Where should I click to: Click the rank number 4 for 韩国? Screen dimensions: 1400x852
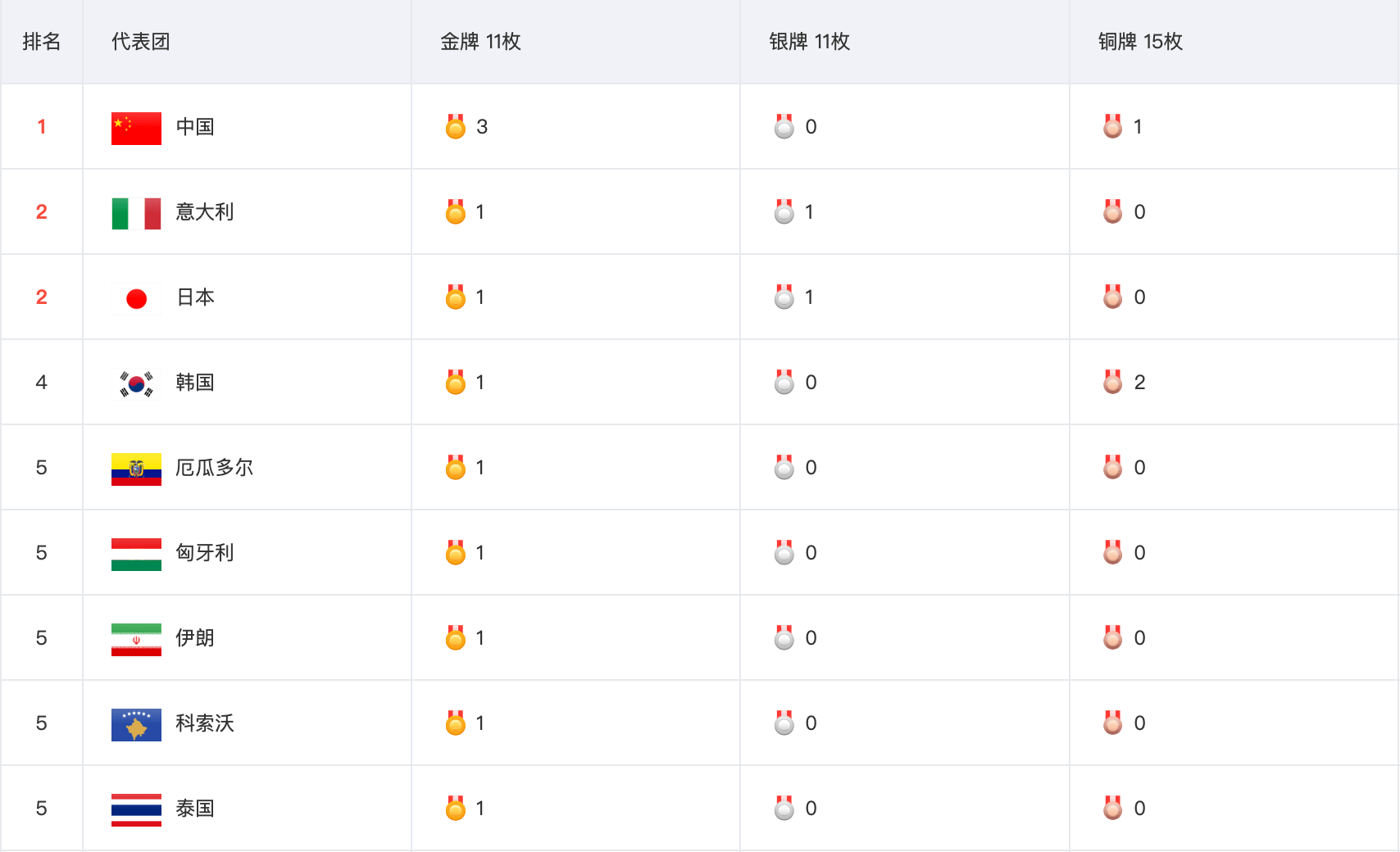pyautogui.click(x=41, y=383)
